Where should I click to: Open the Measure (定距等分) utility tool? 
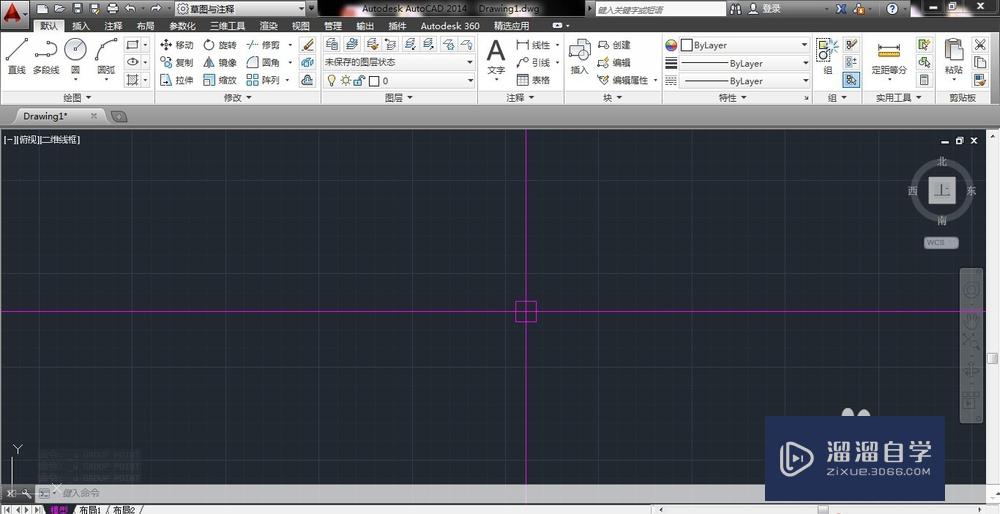pos(889,59)
